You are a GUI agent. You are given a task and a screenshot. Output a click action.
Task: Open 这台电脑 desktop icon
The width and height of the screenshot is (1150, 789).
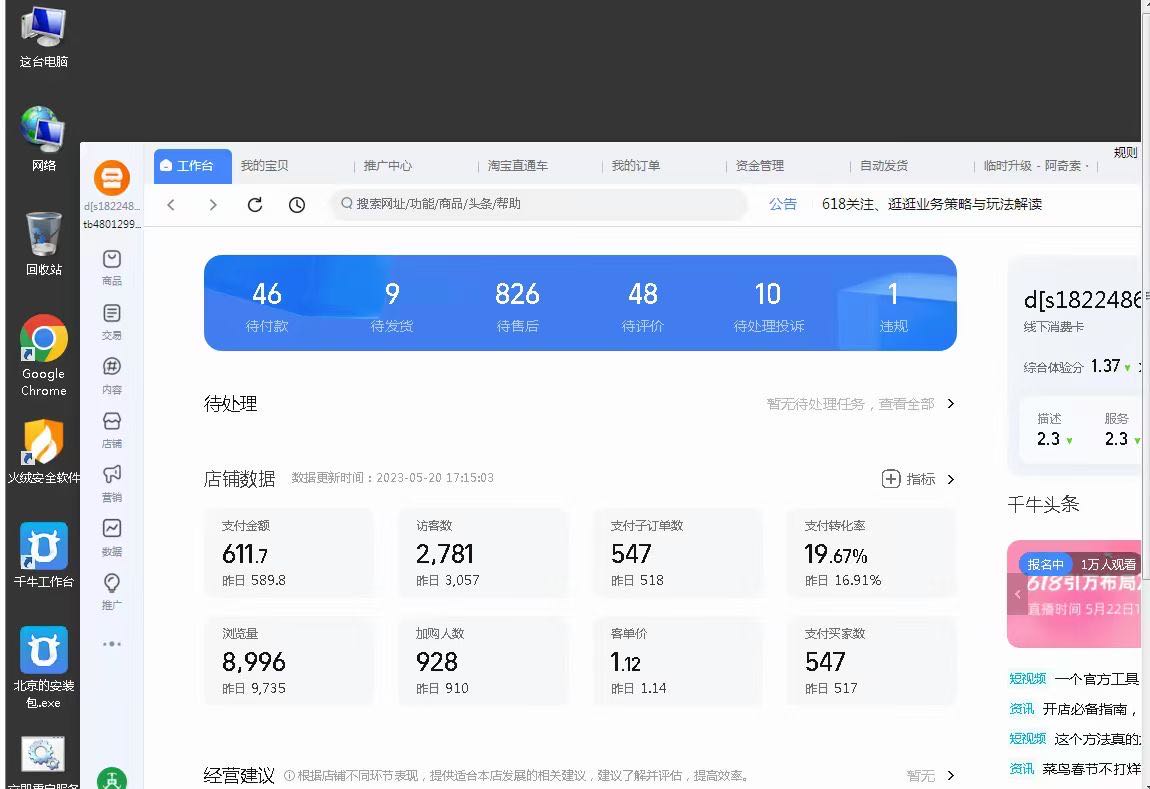click(x=43, y=37)
